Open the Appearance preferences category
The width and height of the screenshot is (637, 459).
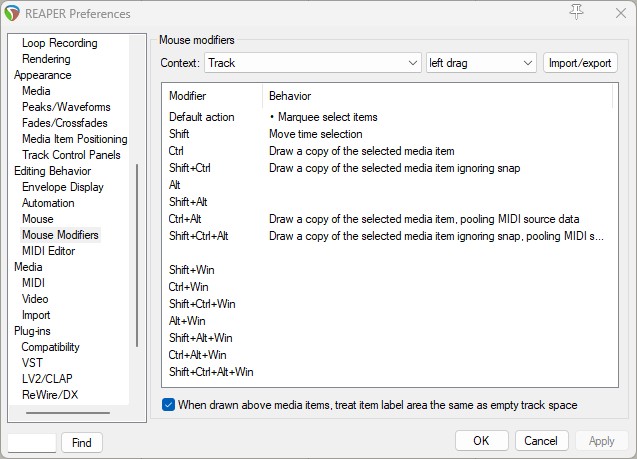tap(42, 75)
